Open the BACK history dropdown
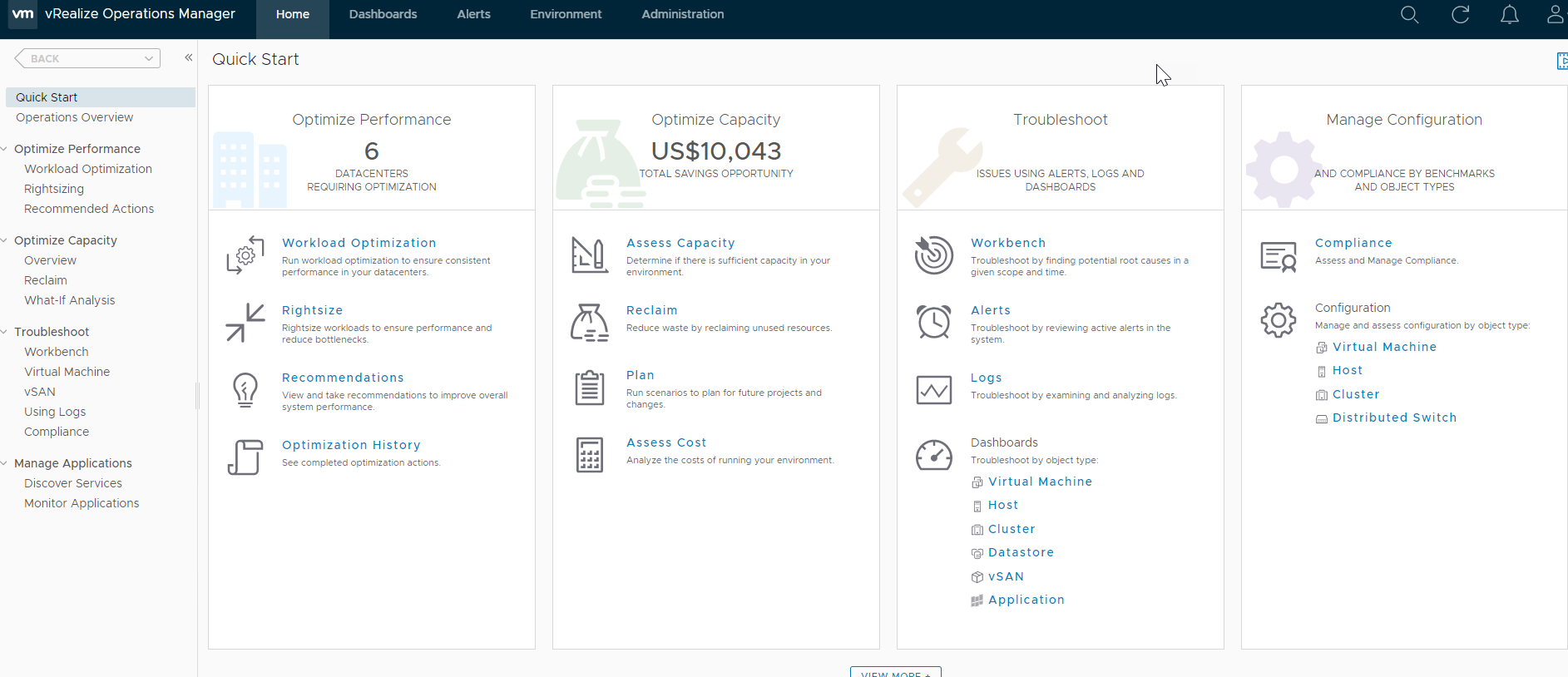The image size is (1568, 677). (148, 58)
